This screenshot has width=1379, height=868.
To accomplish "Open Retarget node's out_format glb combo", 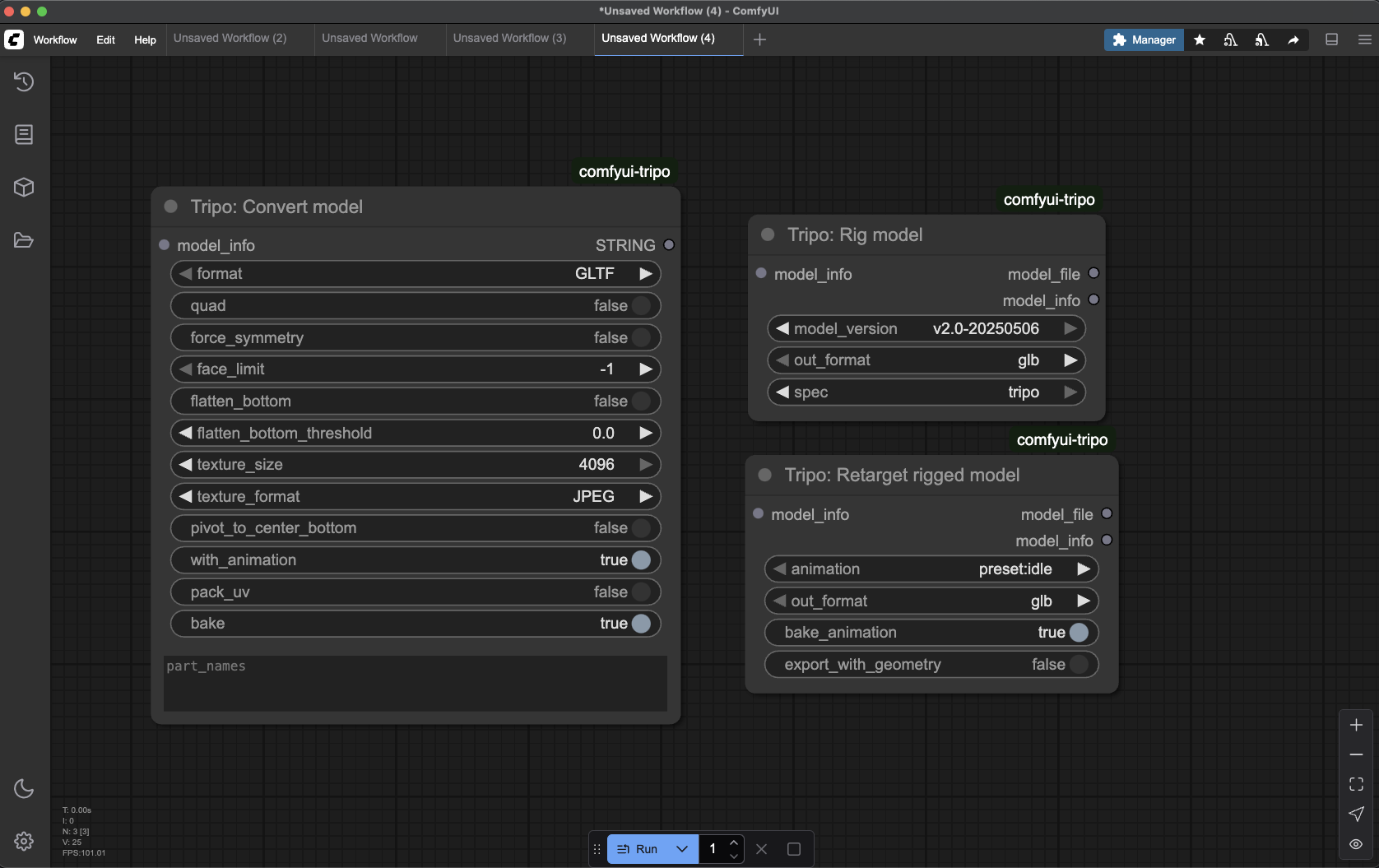I will pos(931,601).
